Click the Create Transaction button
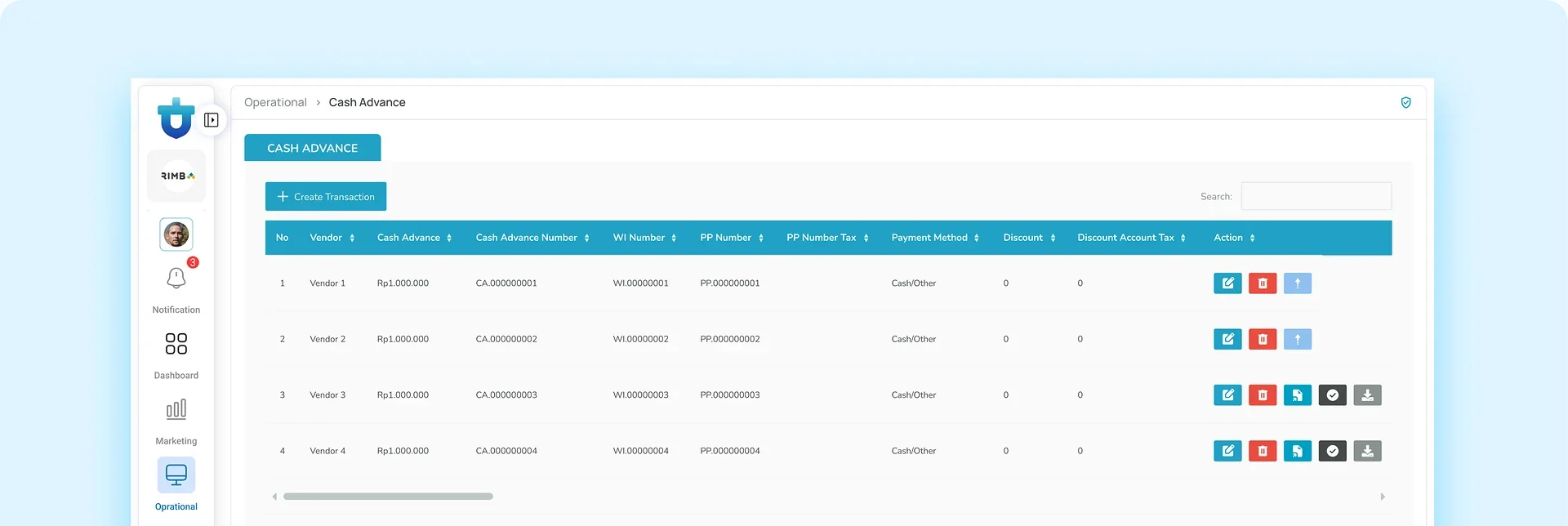The image size is (1568, 526). 326,197
